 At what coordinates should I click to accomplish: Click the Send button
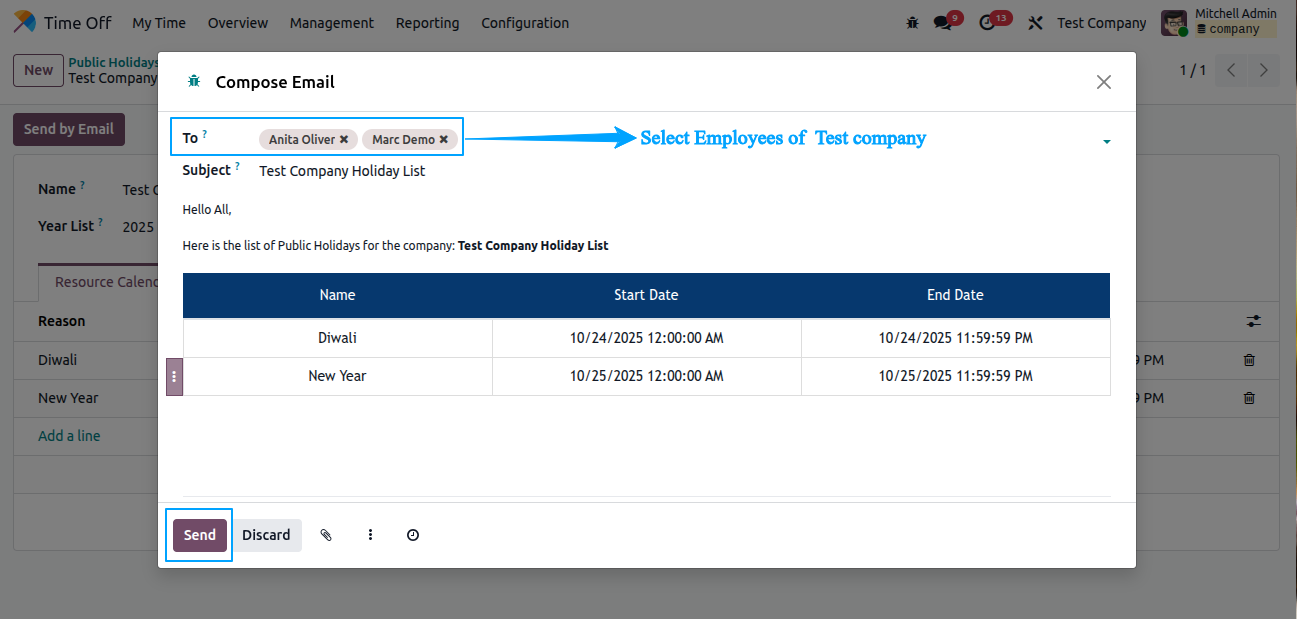[x=200, y=535]
